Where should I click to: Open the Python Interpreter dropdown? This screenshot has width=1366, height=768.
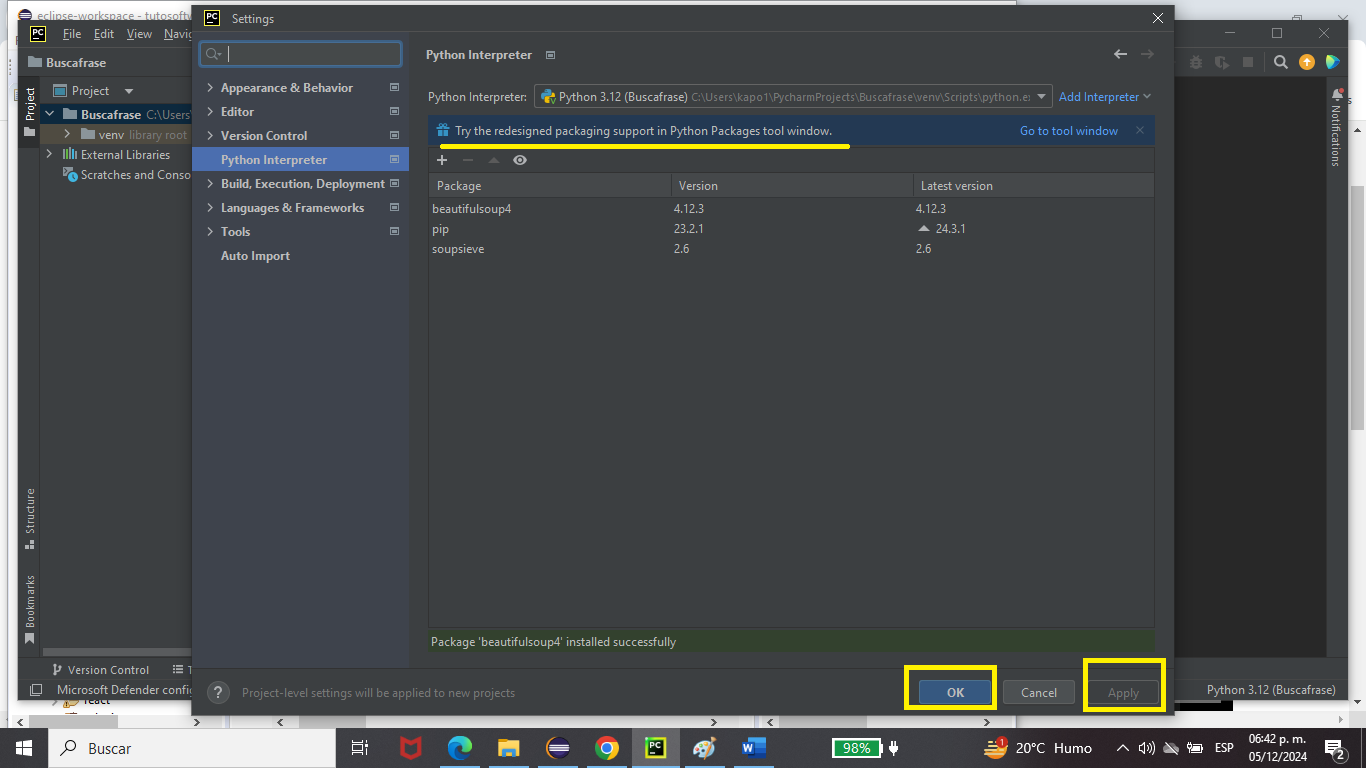pos(794,97)
